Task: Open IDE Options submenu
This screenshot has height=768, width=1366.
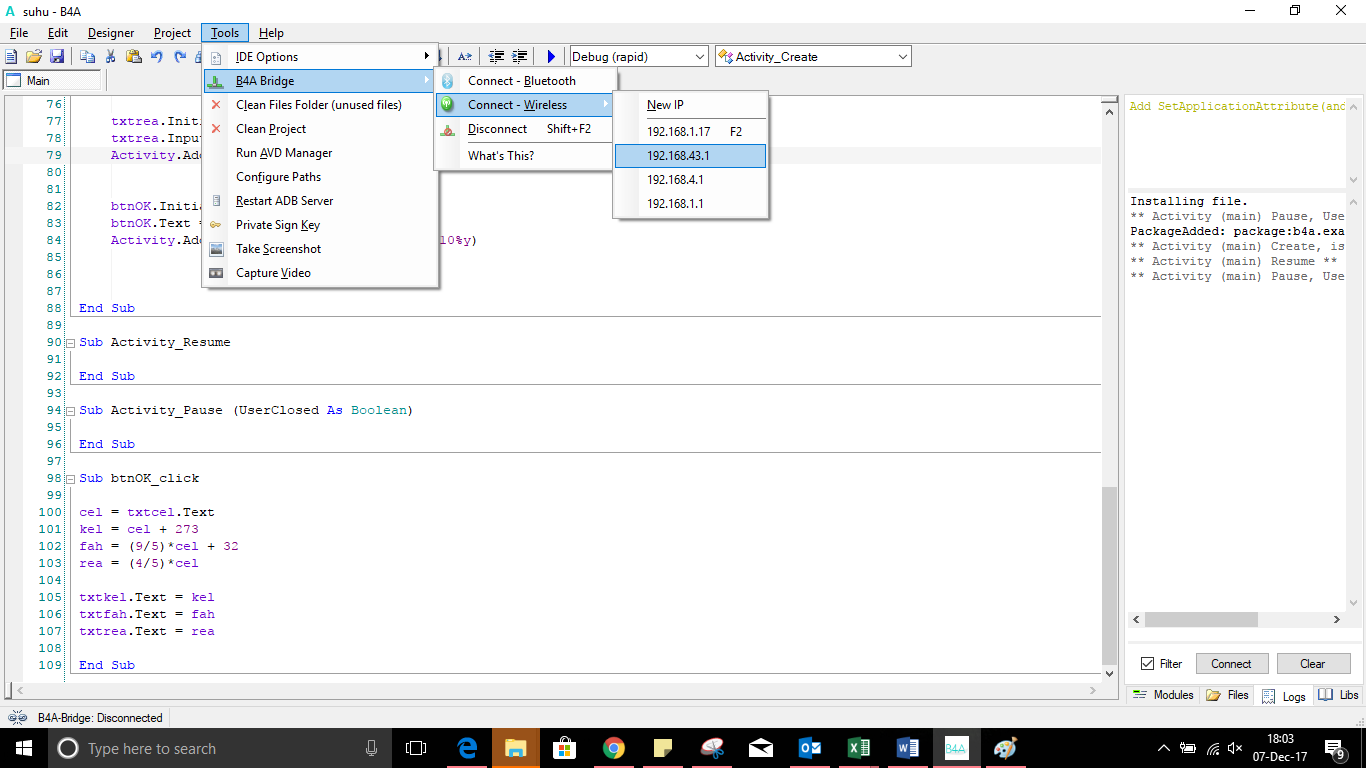Action: click(x=320, y=57)
